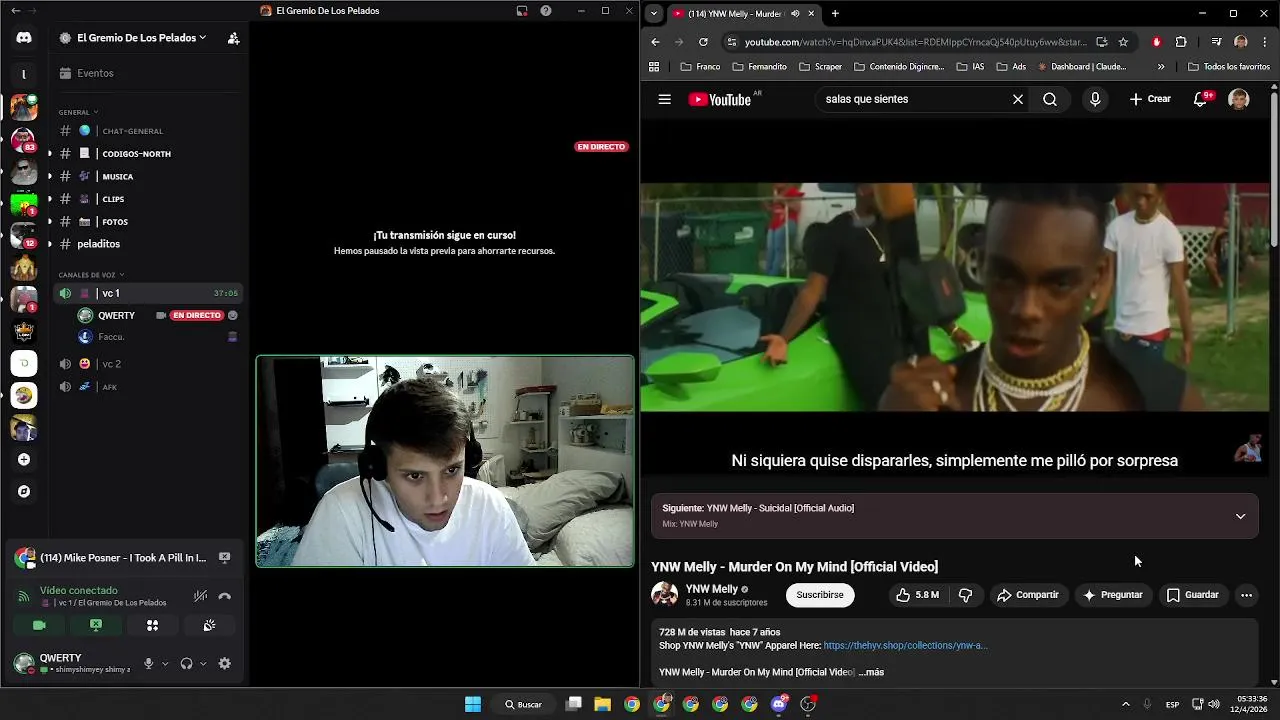Toggle screen share in Discord voice panel
The image size is (1280, 720).
(x=96, y=626)
